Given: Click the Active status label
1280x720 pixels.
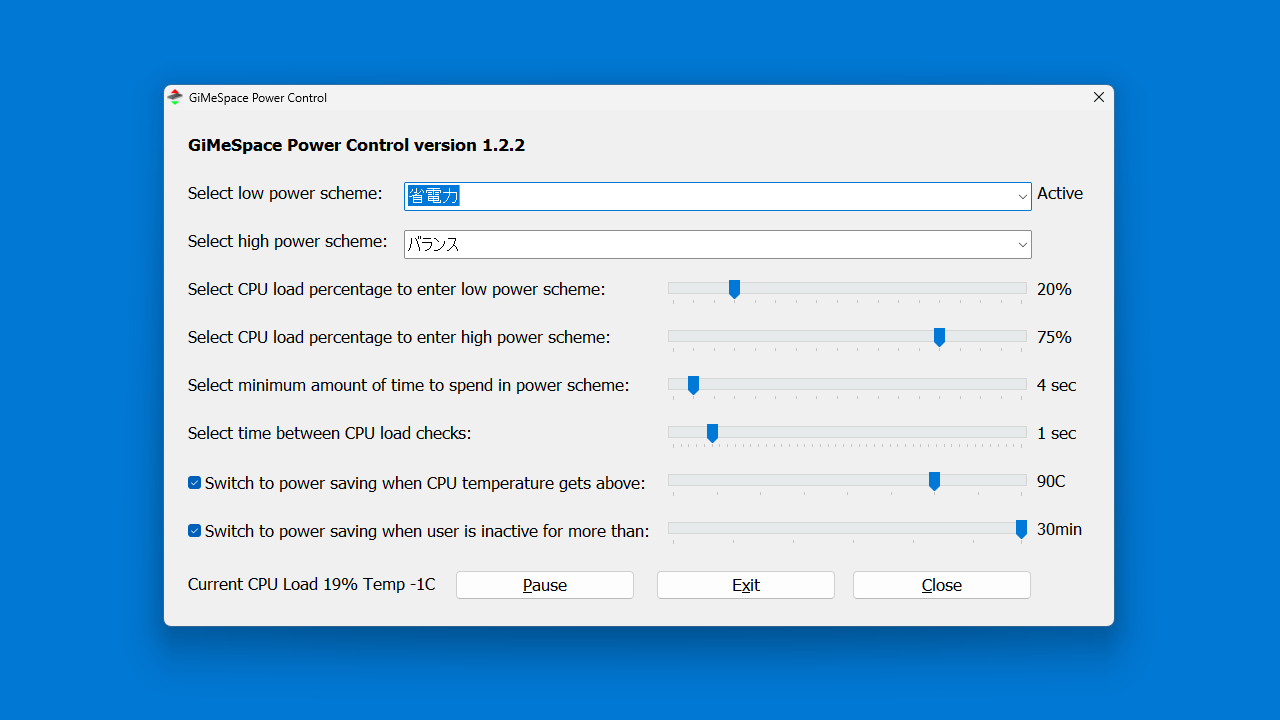Looking at the screenshot, I should click(x=1060, y=194).
